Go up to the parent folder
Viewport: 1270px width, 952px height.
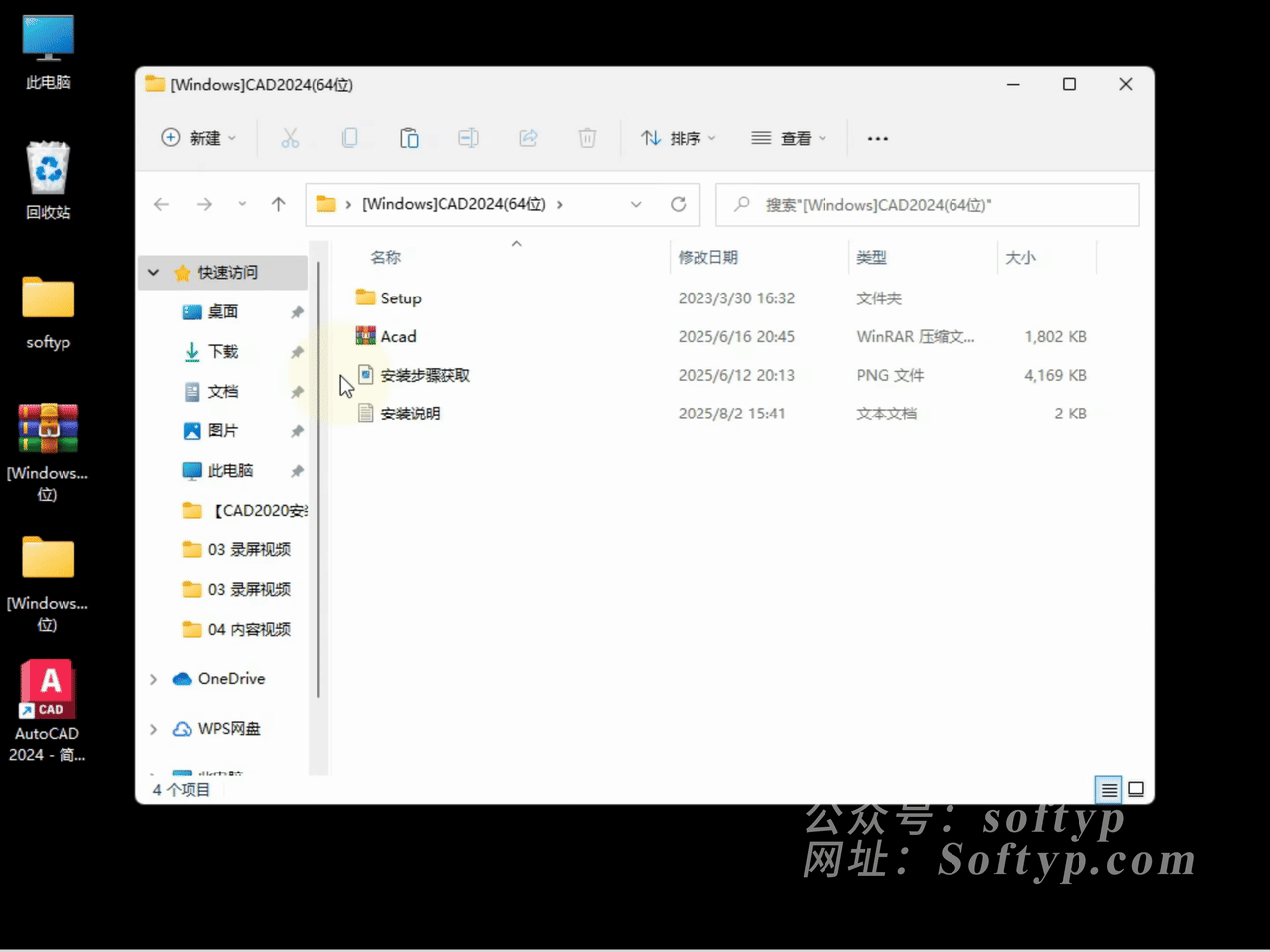click(279, 204)
